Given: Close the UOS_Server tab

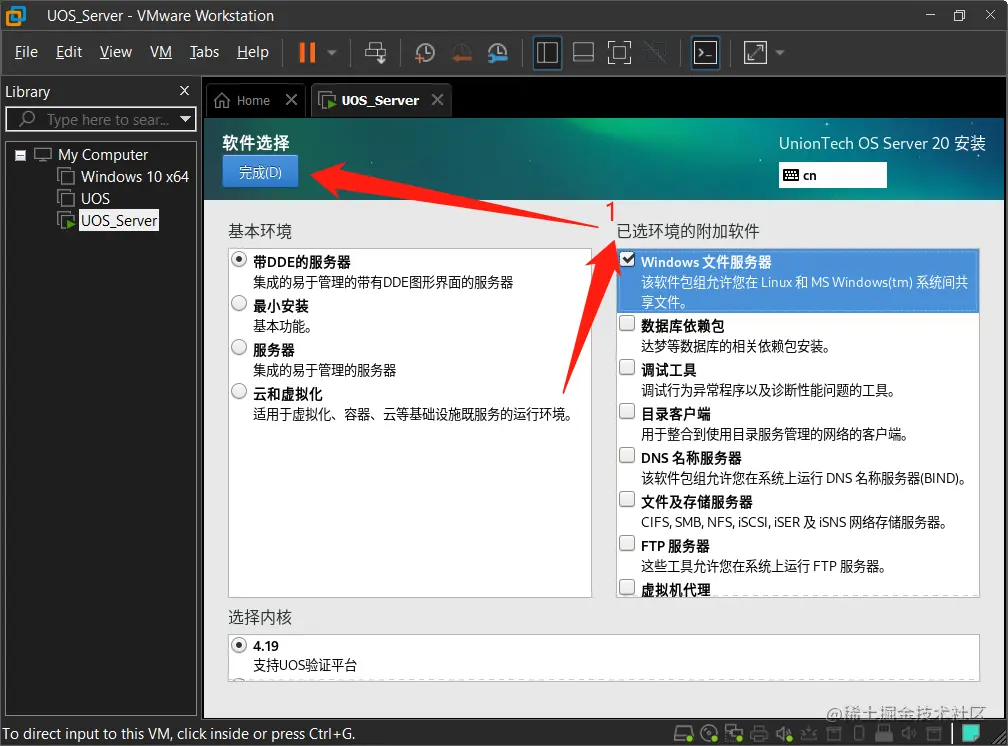Looking at the screenshot, I should click(438, 100).
